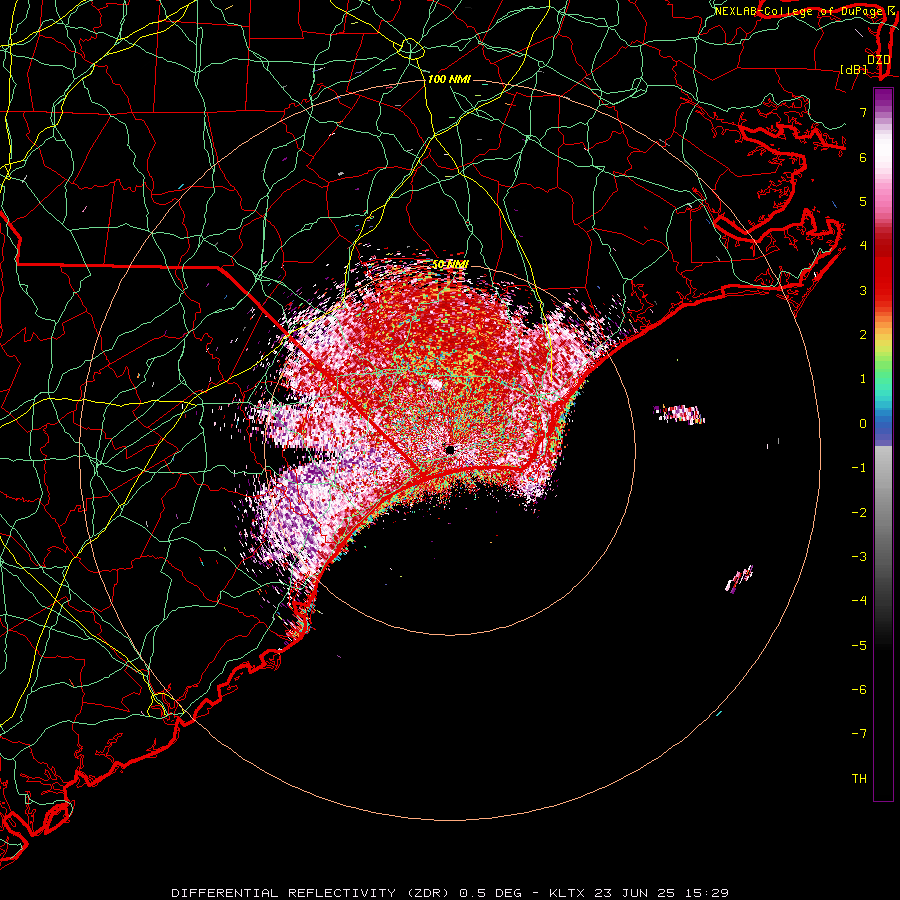Viewport: 900px width, 900px height.
Task: Click the white spot inside the red echo core
Action: coord(435,384)
